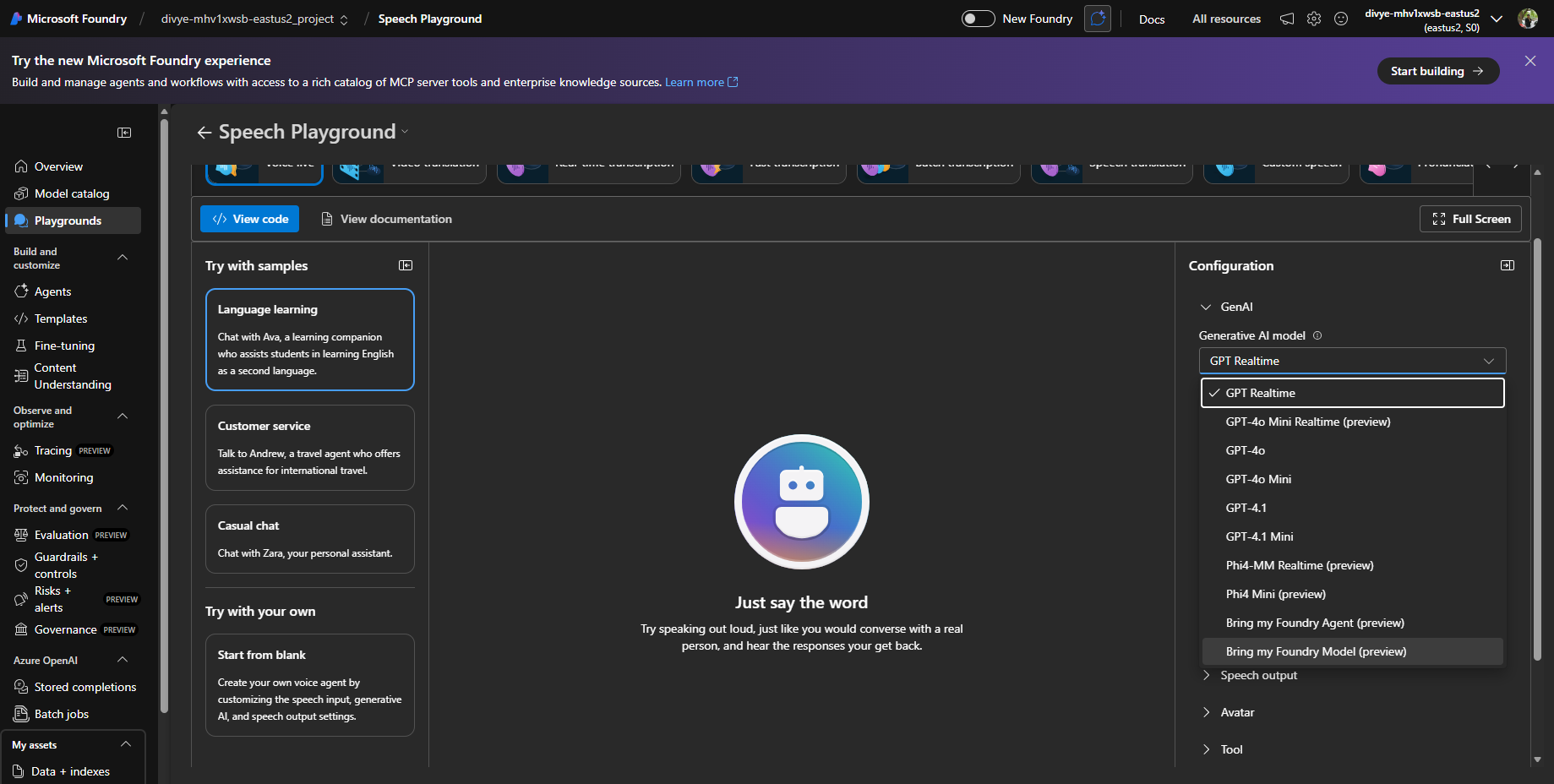
Task: Collapse the Build and customize section
Action: click(x=123, y=258)
